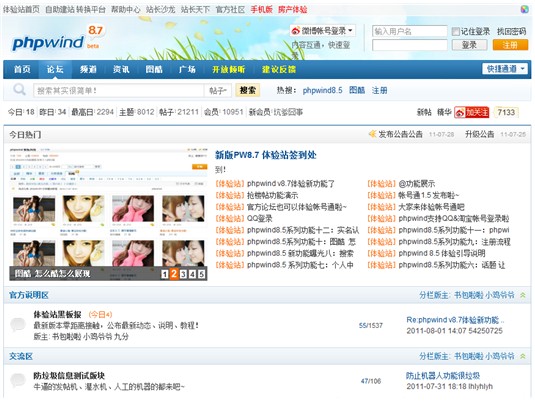Click the 登录 login button
This screenshot has width=535, height=402.
[469, 45]
